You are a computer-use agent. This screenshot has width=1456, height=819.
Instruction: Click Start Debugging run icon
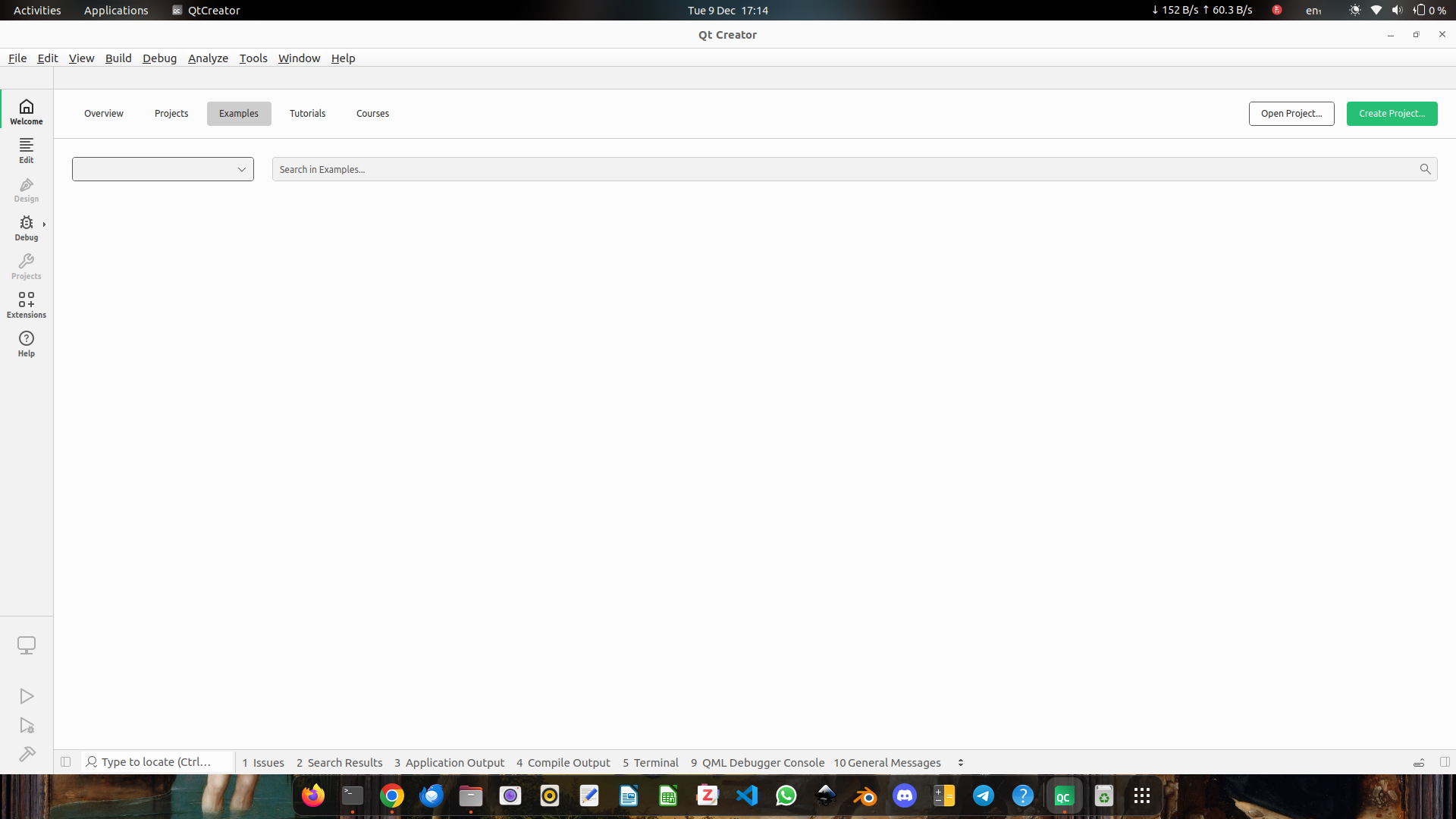[x=27, y=726]
